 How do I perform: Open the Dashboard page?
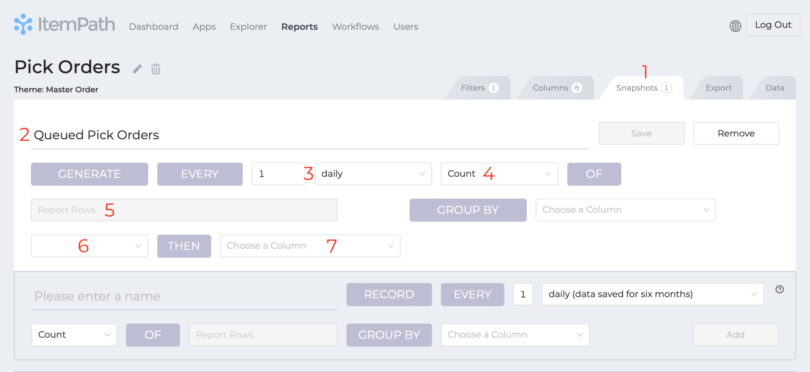153,26
